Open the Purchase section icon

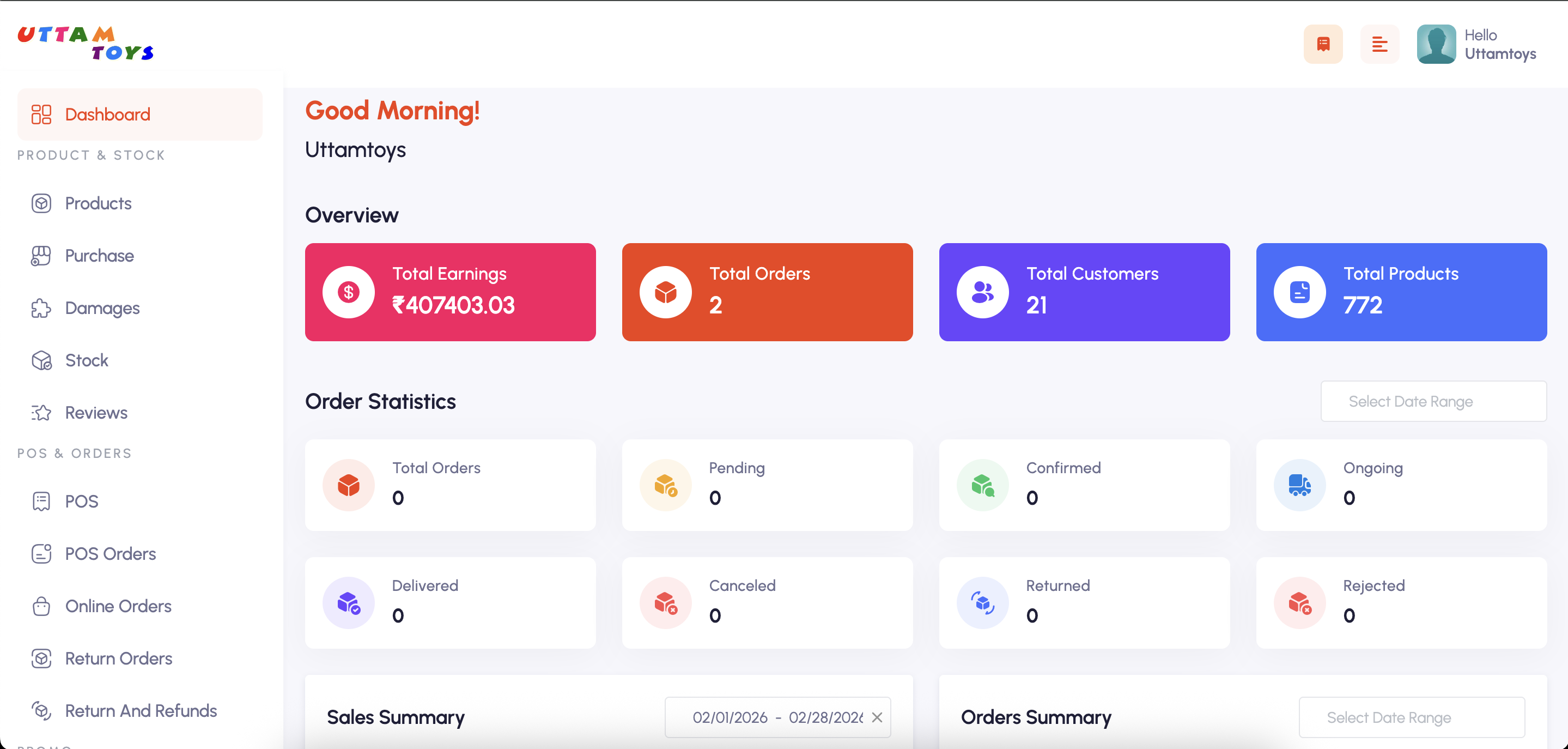point(41,255)
